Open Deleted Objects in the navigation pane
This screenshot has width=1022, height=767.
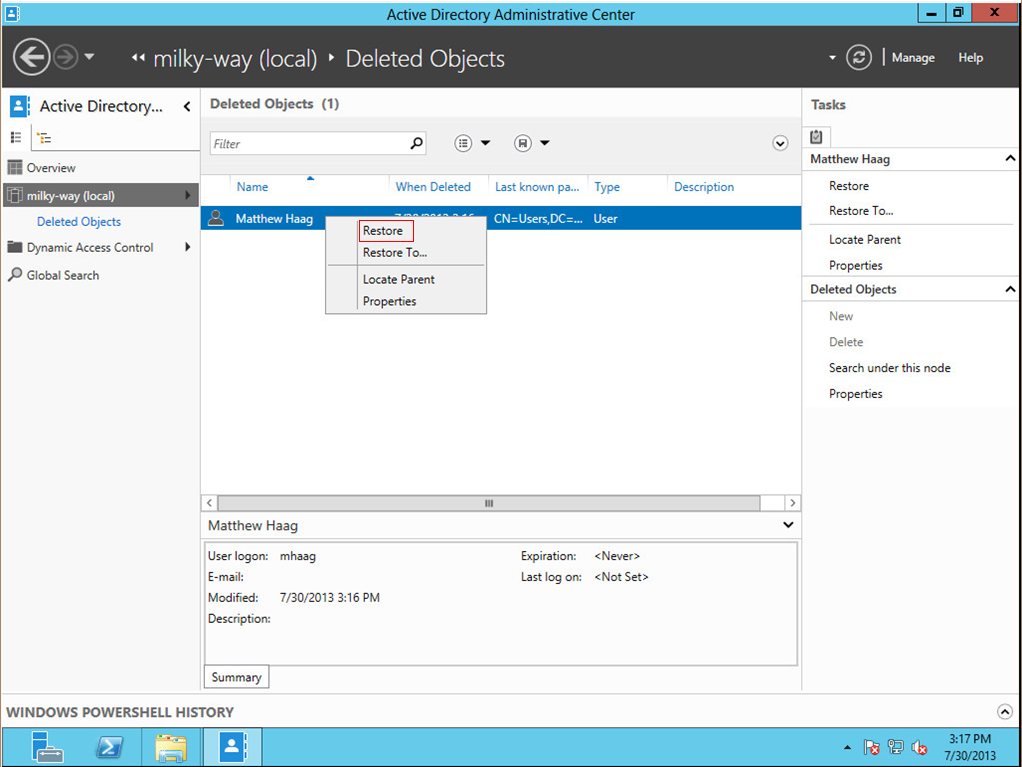tap(79, 222)
